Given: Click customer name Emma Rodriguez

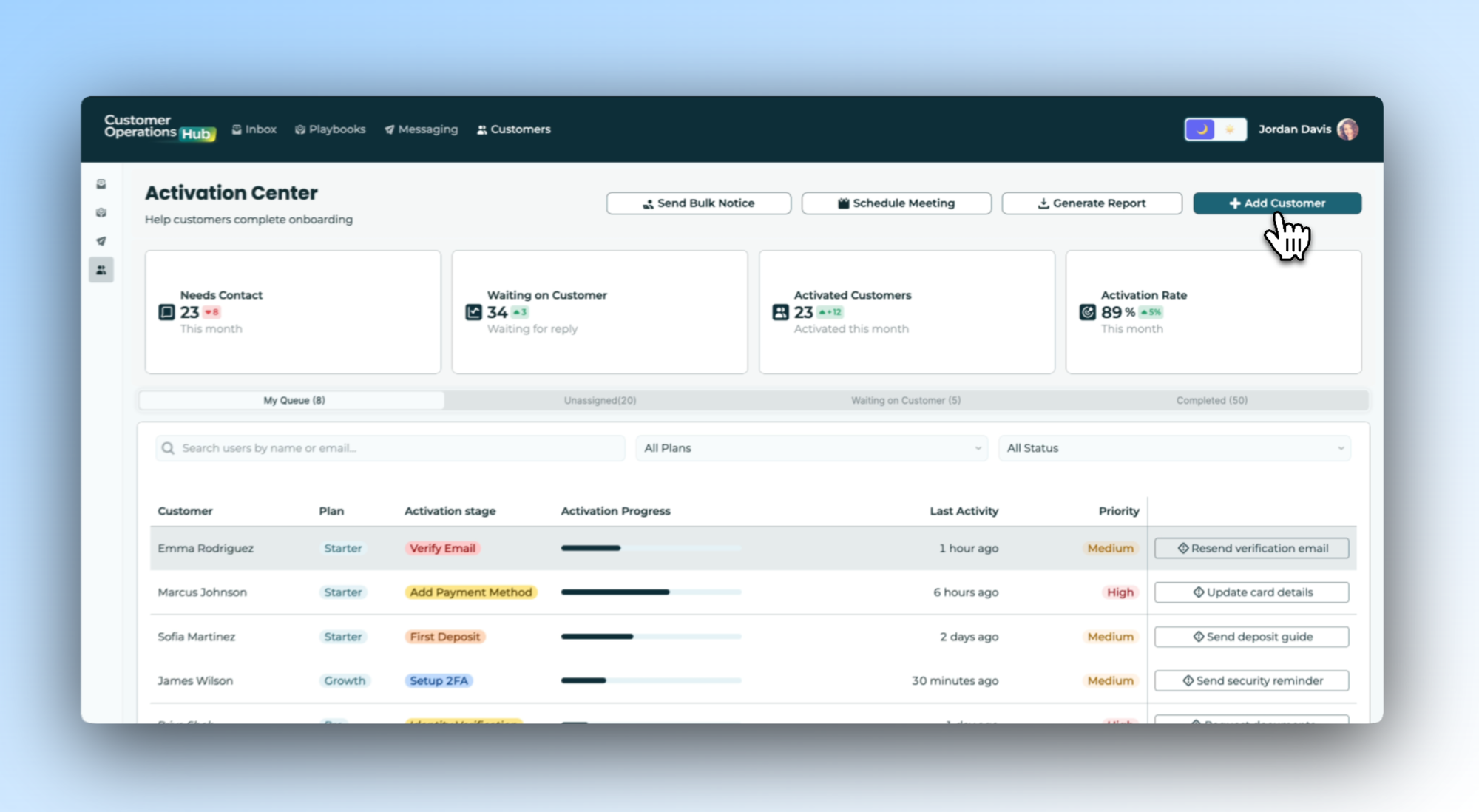Looking at the screenshot, I should point(206,548).
